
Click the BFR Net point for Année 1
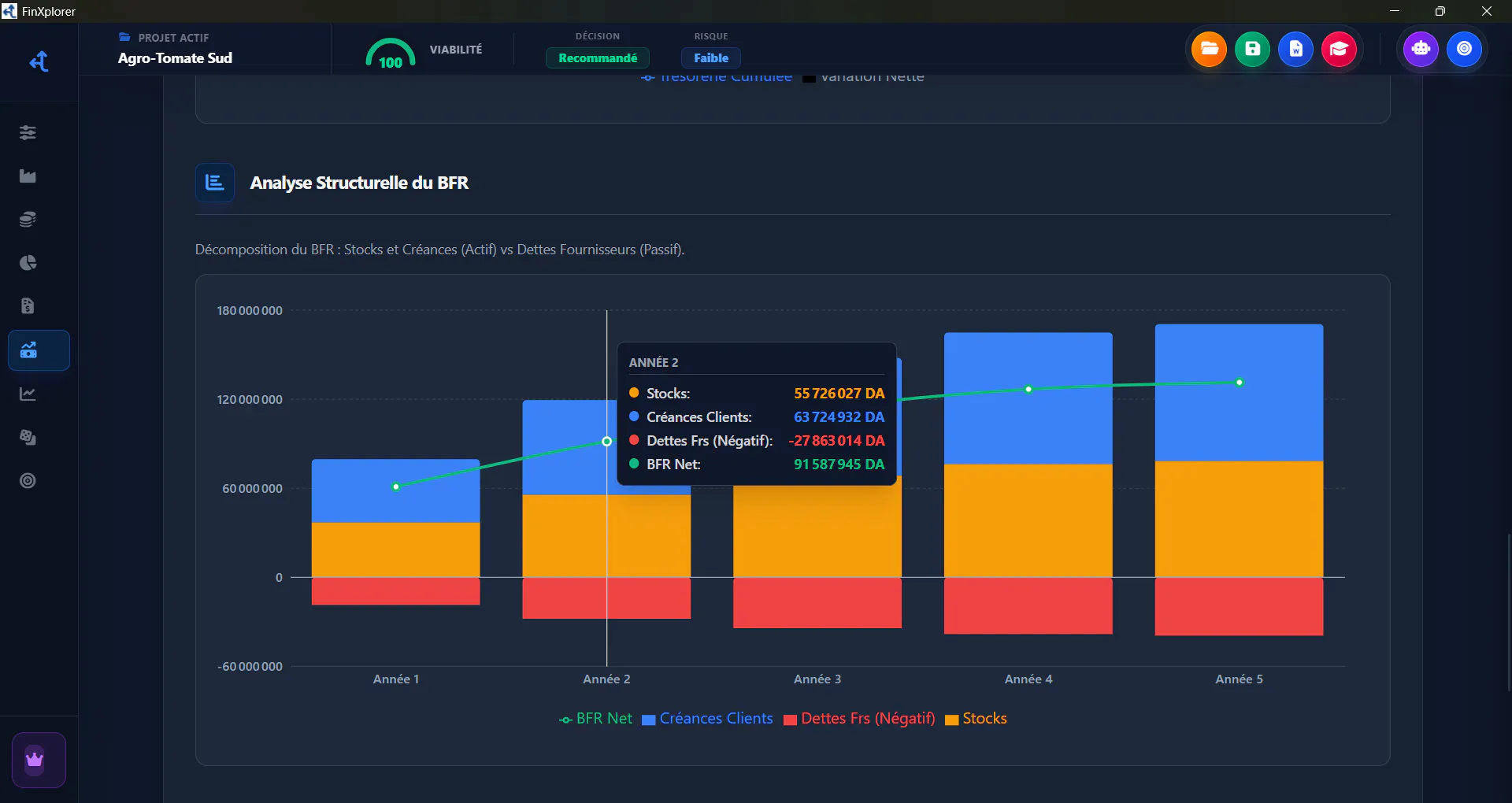396,487
